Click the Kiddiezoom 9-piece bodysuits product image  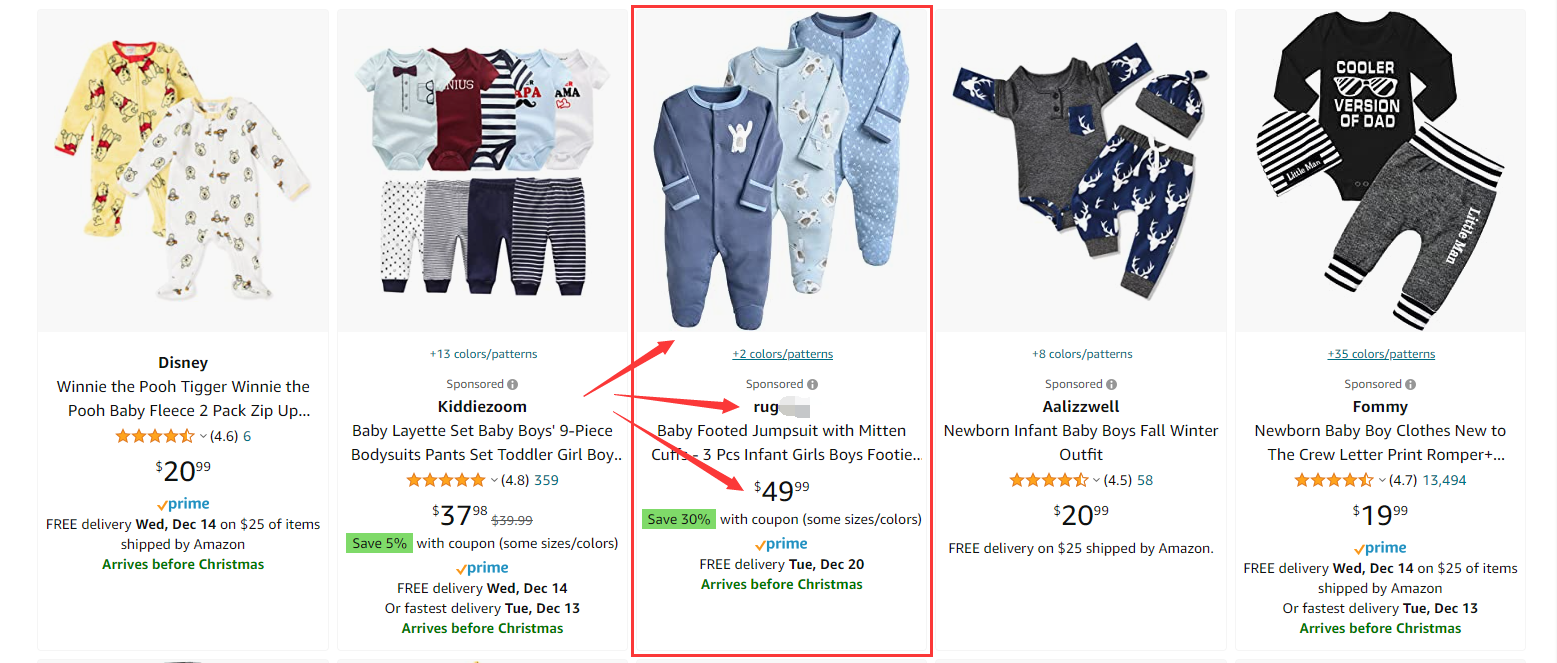coord(483,170)
